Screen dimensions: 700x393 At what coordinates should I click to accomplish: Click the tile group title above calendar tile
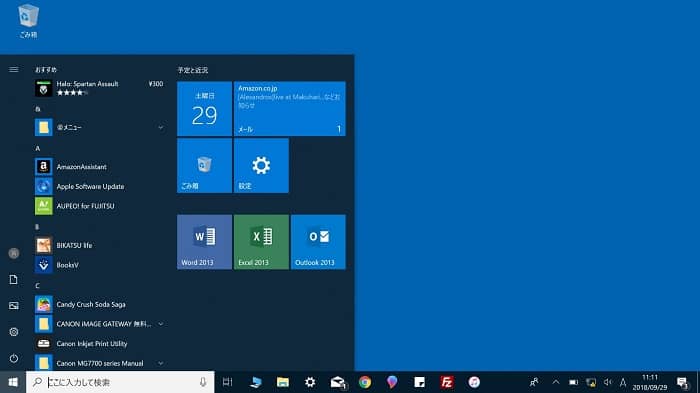(193, 70)
